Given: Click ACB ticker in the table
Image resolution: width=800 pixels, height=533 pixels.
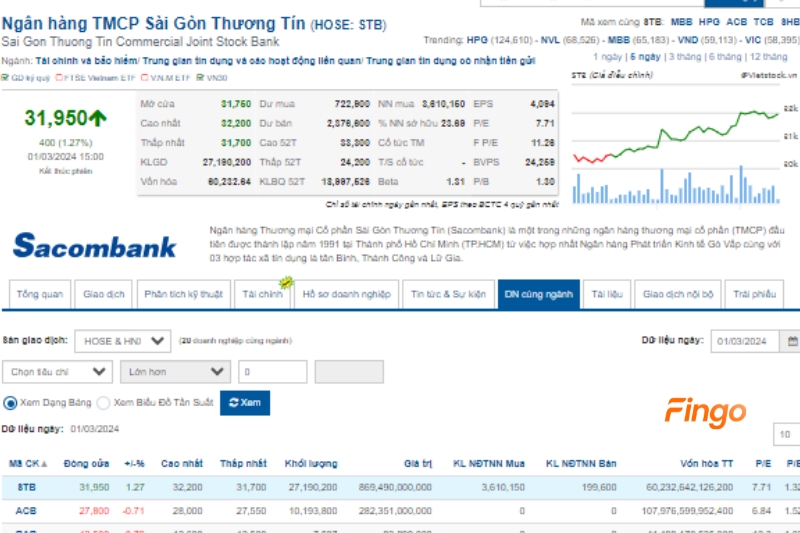Looking at the screenshot, I should 26,511.
